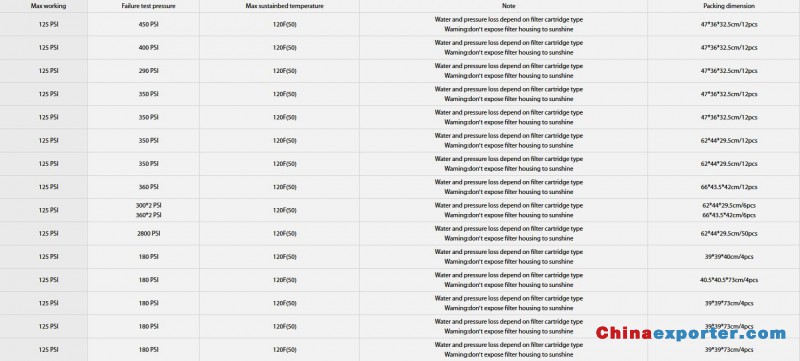The height and width of the screenshot is (361, 800).
Task: Select the 39*39*40cm/4pcs packing cell
Action: pyautogui.click(x=729, y=257)
